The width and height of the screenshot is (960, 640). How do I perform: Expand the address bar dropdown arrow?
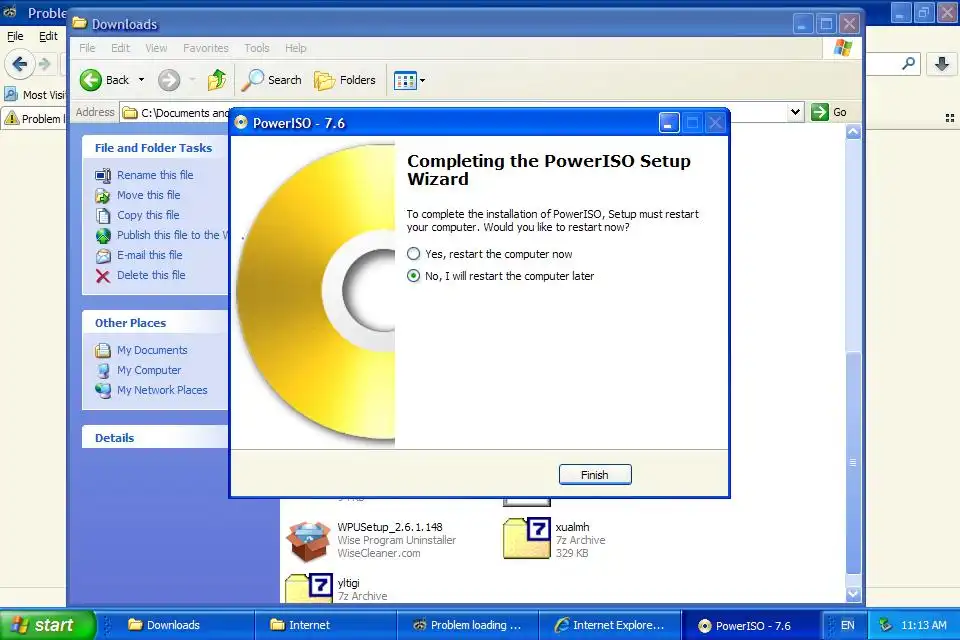795,112
